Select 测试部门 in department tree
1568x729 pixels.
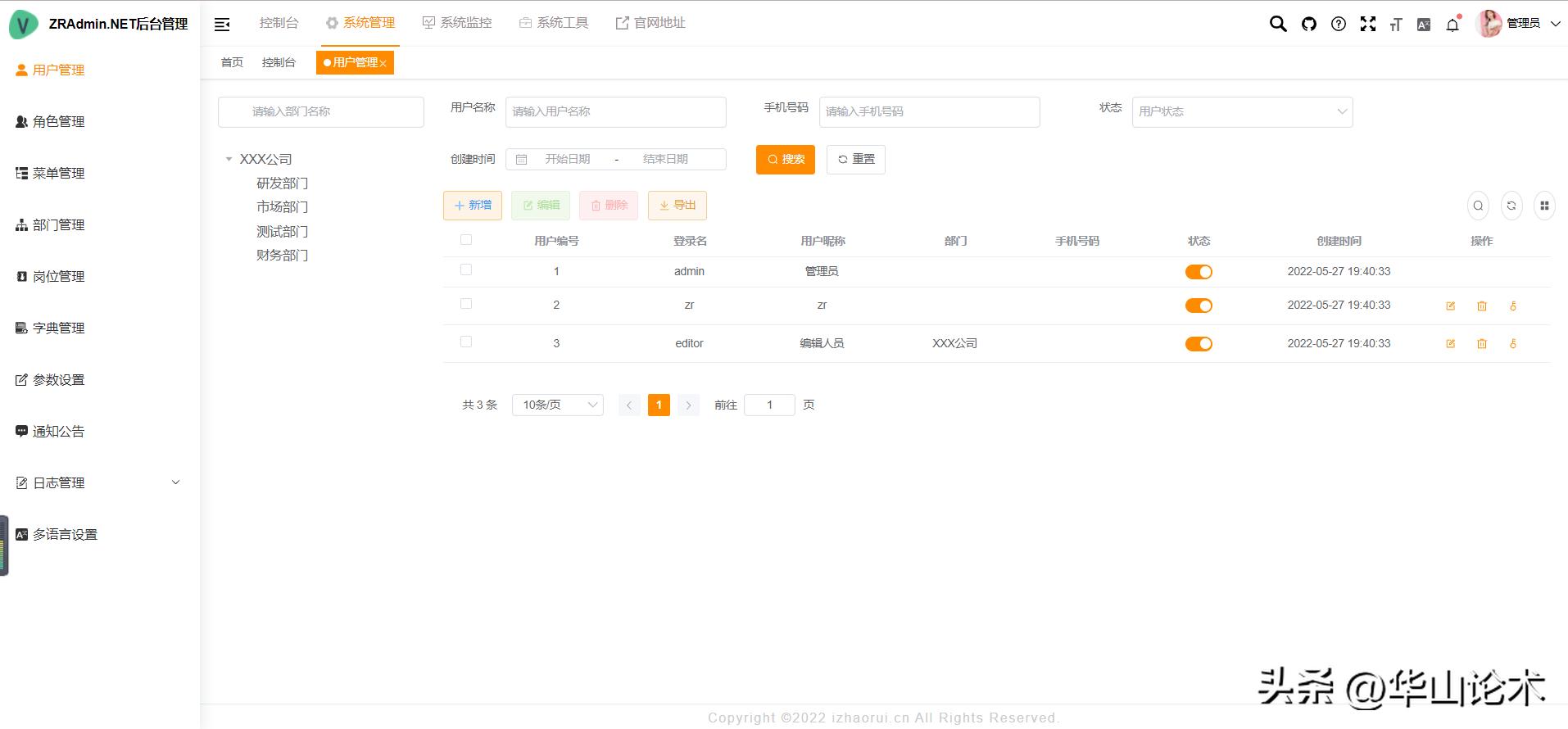[x=282, y=232]
